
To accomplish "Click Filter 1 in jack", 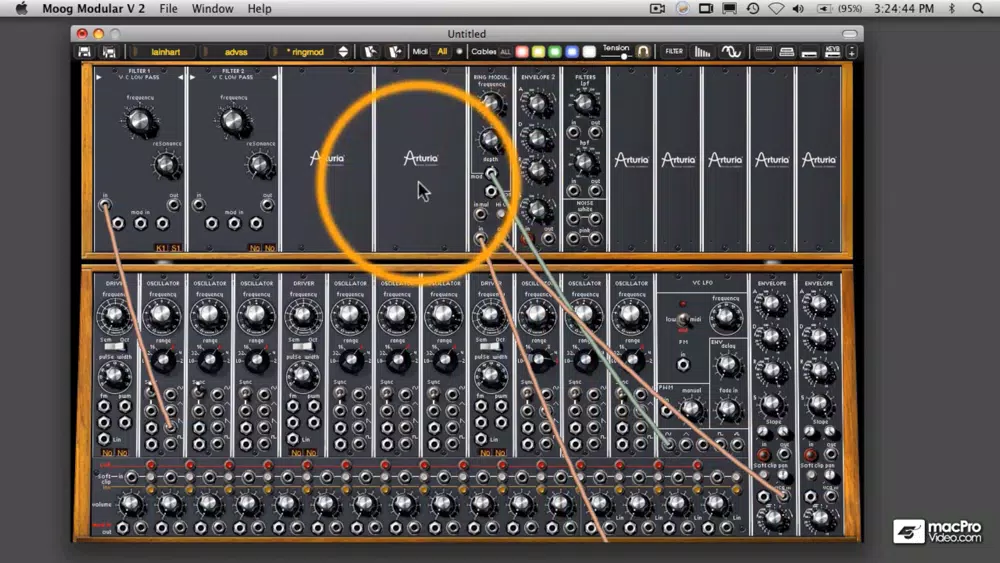I will (105, 205).
